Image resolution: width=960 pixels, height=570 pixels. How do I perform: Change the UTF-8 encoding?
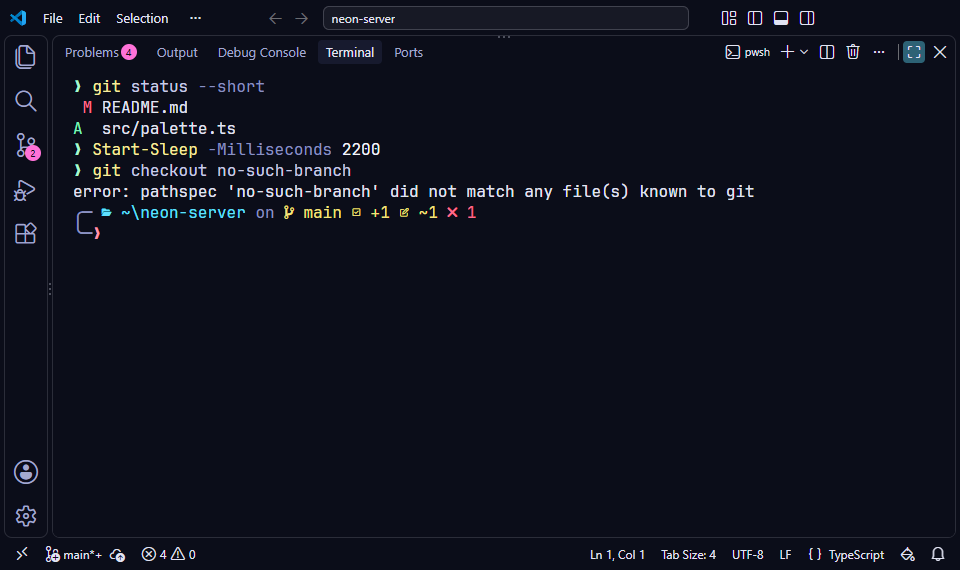748,555
